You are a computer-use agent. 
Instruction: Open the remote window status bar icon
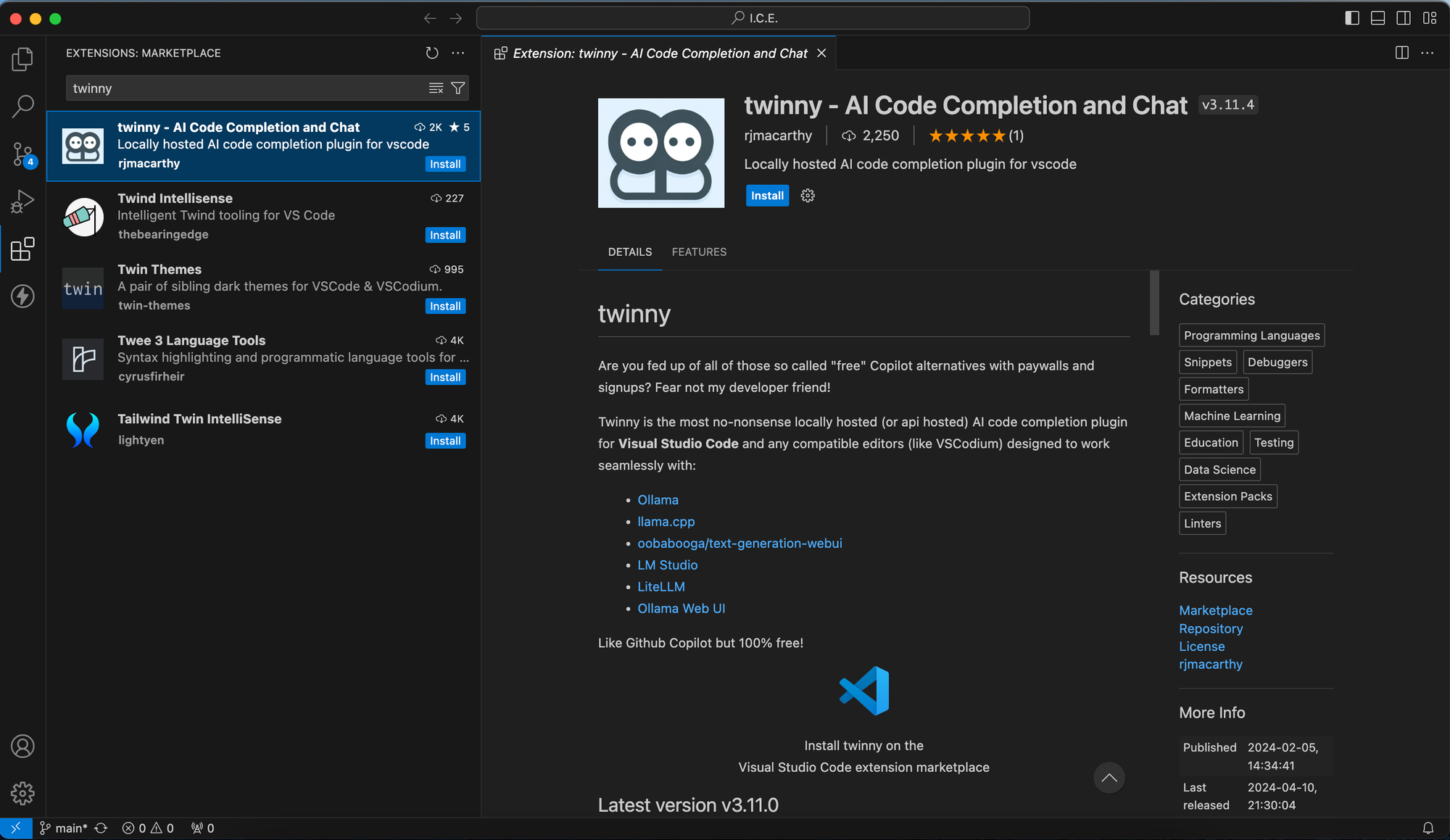click(16, 828)
